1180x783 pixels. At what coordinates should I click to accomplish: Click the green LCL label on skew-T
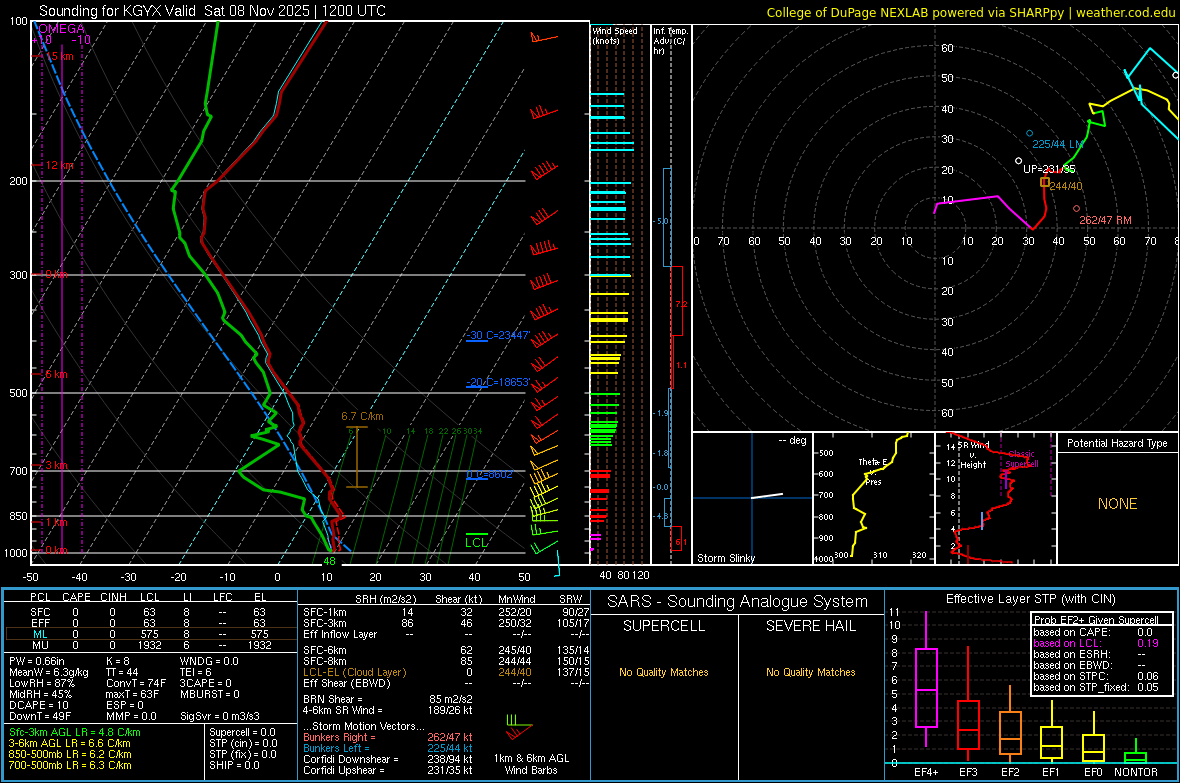click(476, 542)
